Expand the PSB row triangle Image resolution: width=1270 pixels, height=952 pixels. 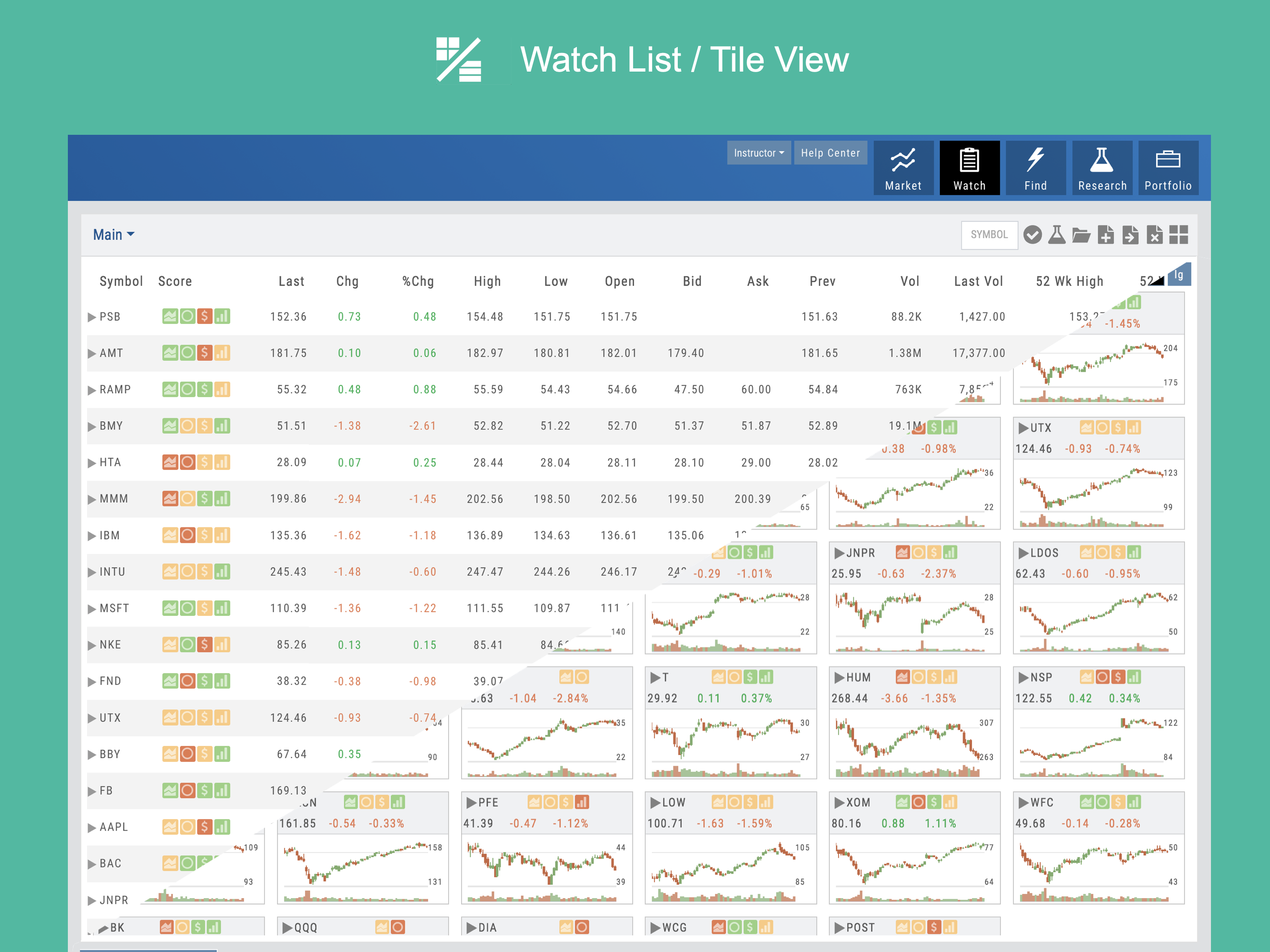tap(92, 317)
